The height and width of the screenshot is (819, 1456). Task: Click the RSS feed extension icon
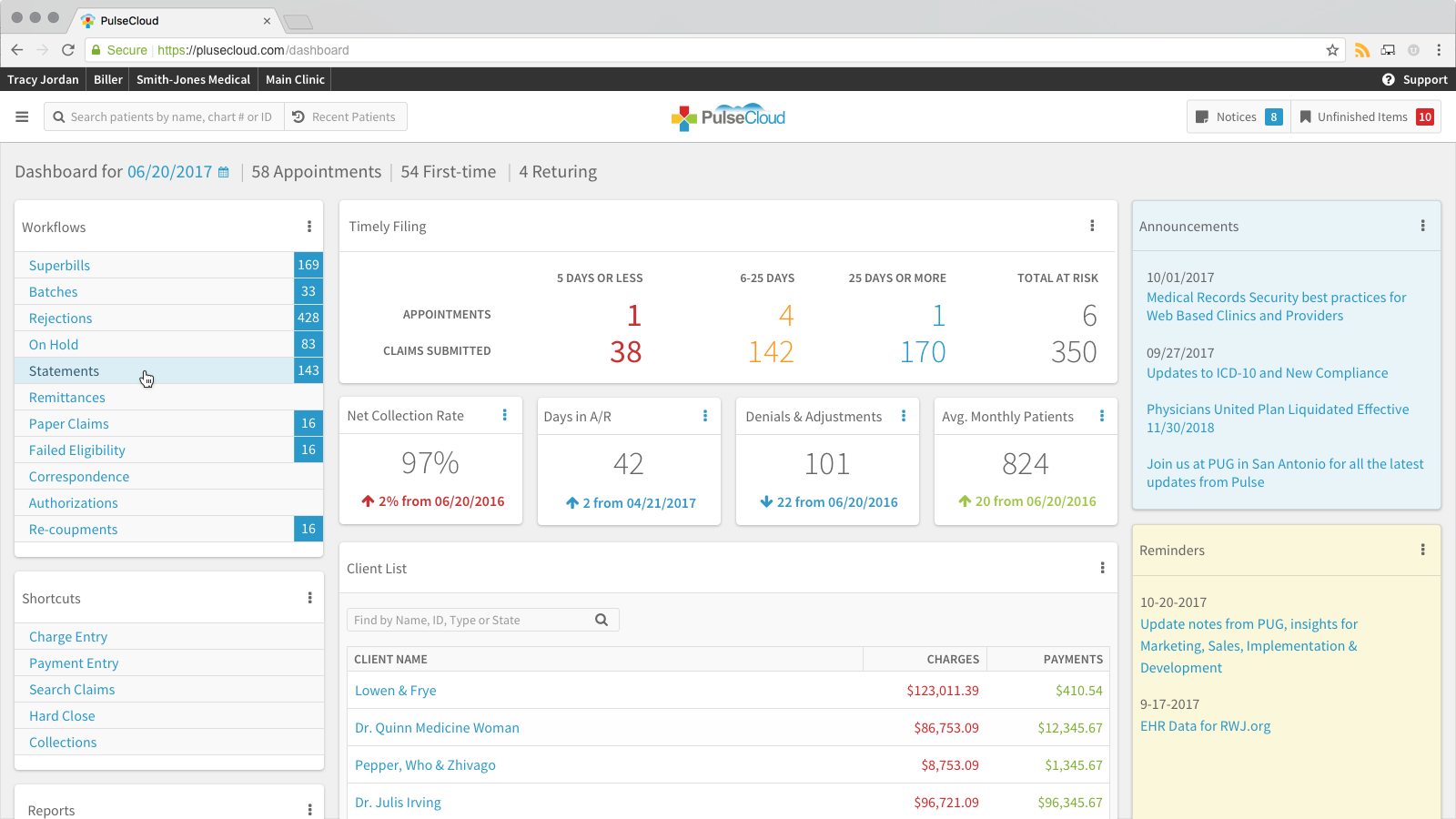pos(1361,50)
